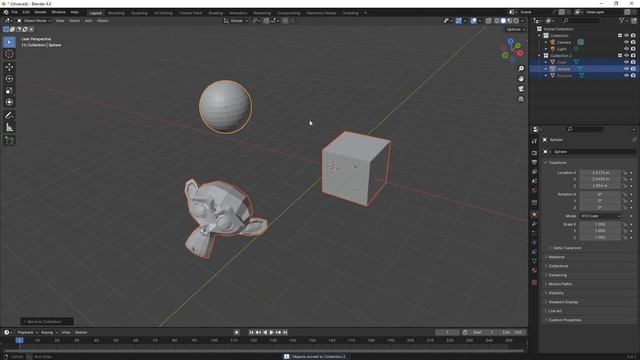
Task: Open the Modifiers properties tab
Action: [x=534, y=224]
